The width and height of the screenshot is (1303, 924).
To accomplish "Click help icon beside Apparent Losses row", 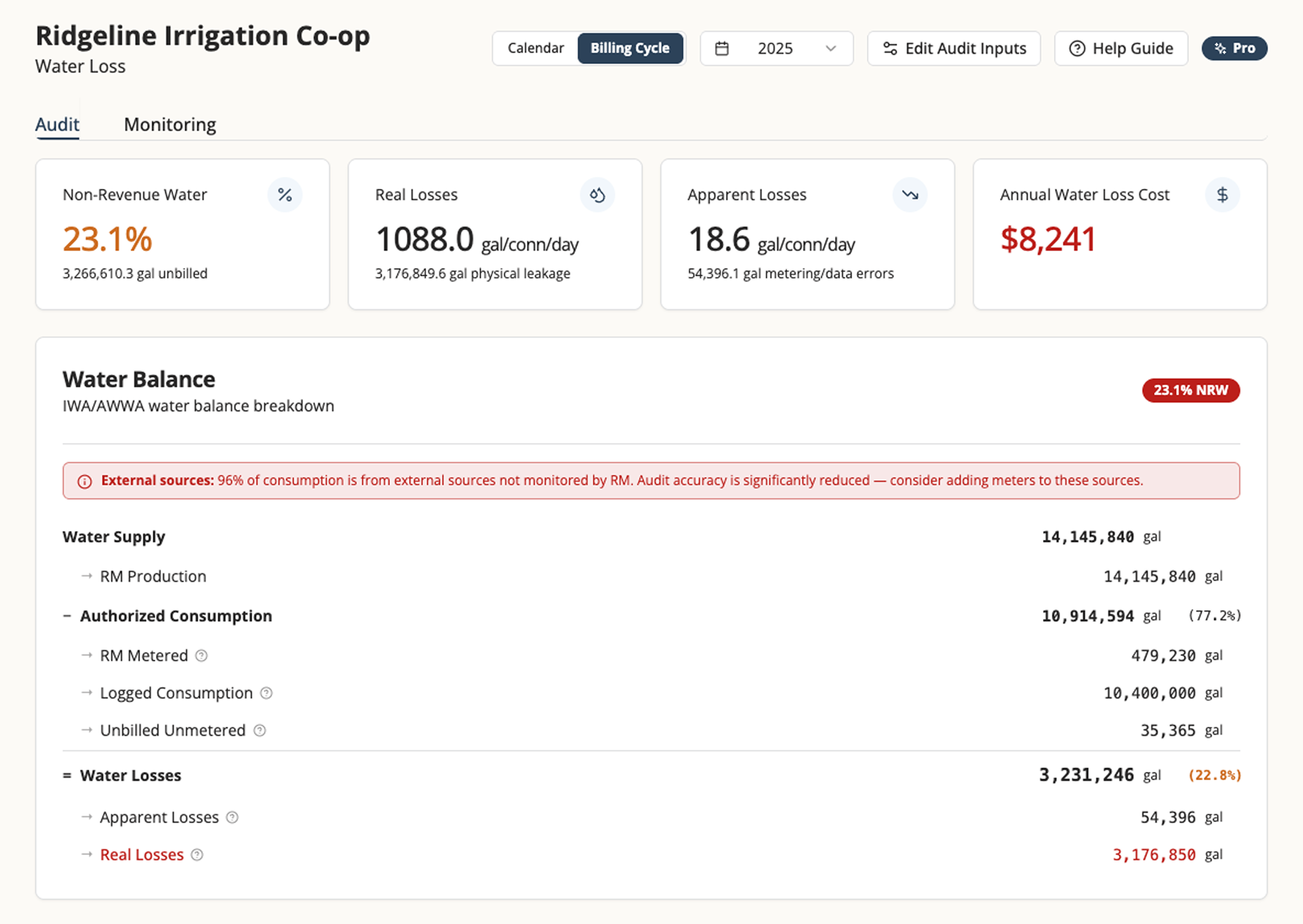I will point(232,817).
